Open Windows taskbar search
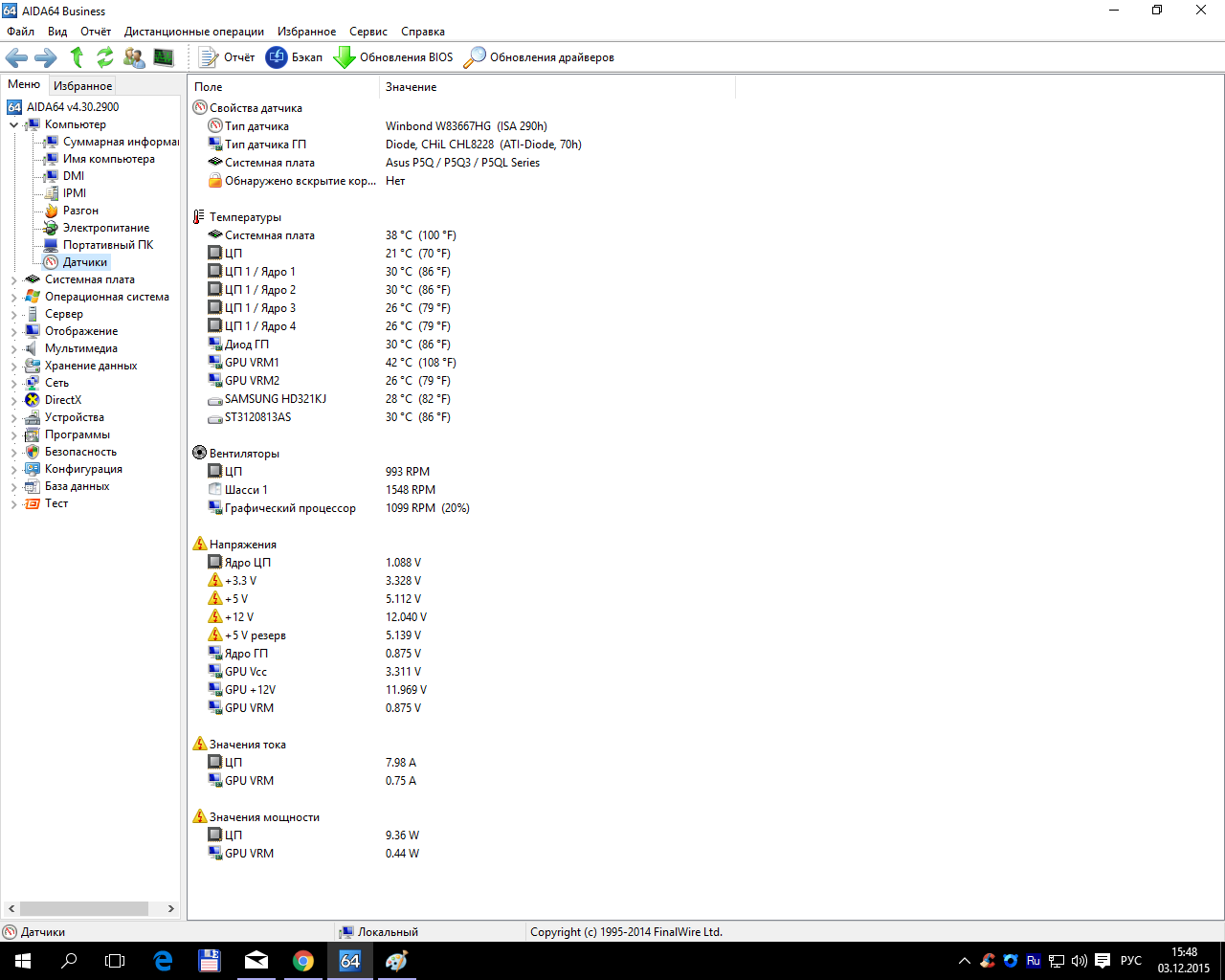This screenshot has width=1225, height=980. click(x=69, y=961)
